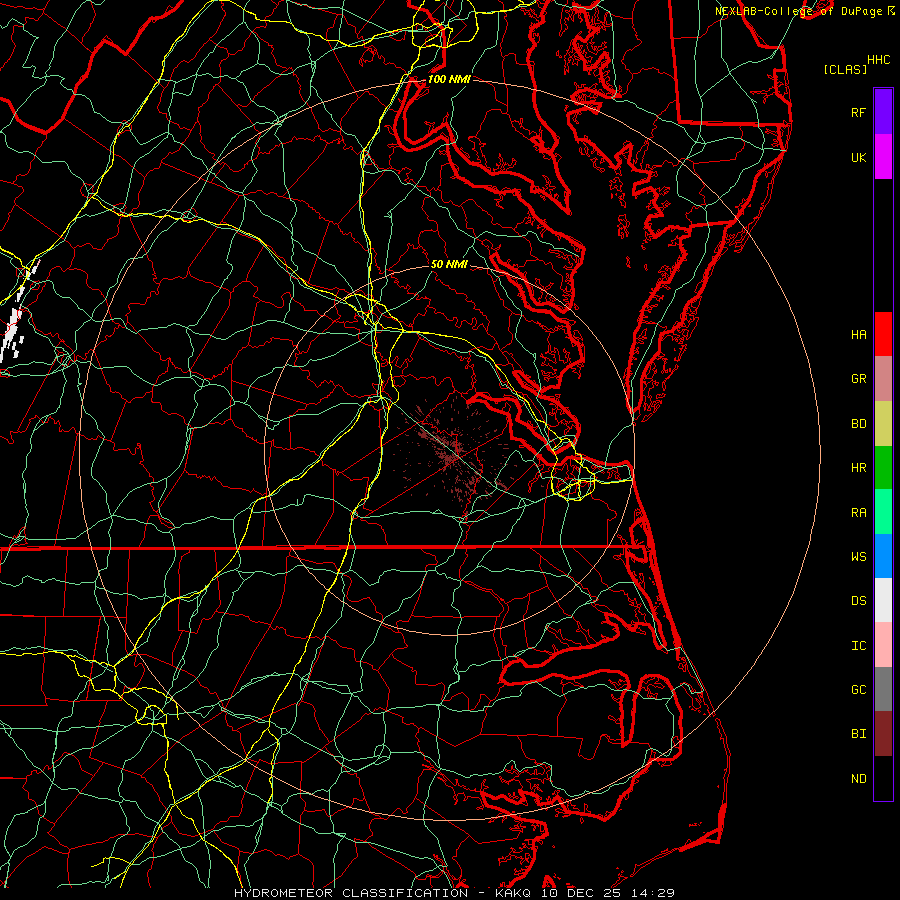This screenshot has height=900, width=900.
Task: Click the IC legend label
Action: [858, 646]
